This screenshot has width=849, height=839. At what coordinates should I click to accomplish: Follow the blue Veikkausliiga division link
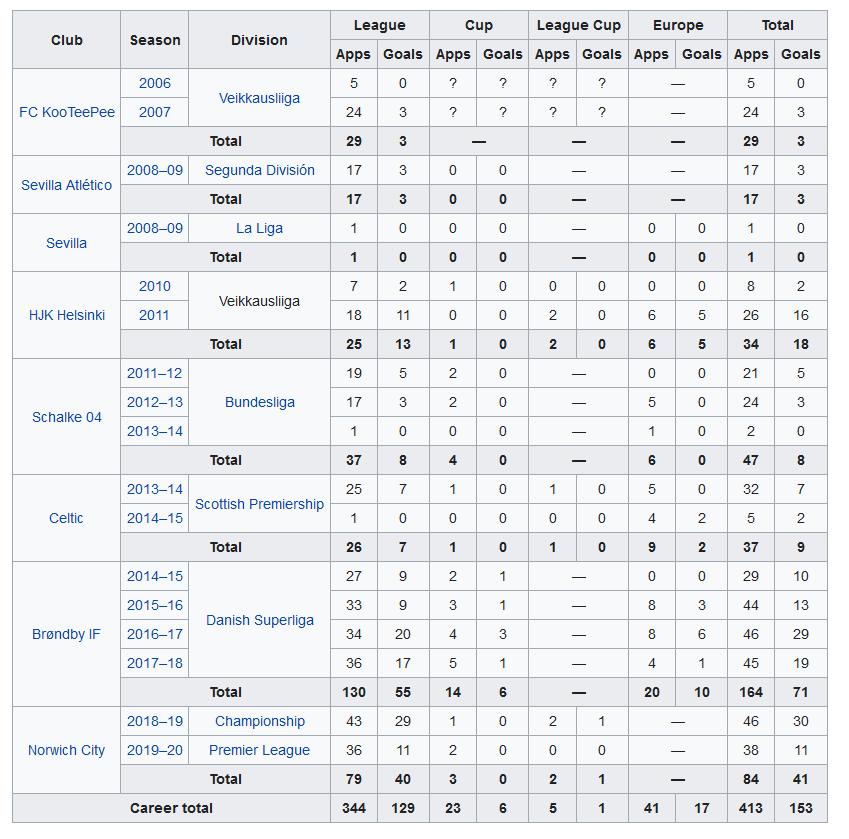(259, 98)
